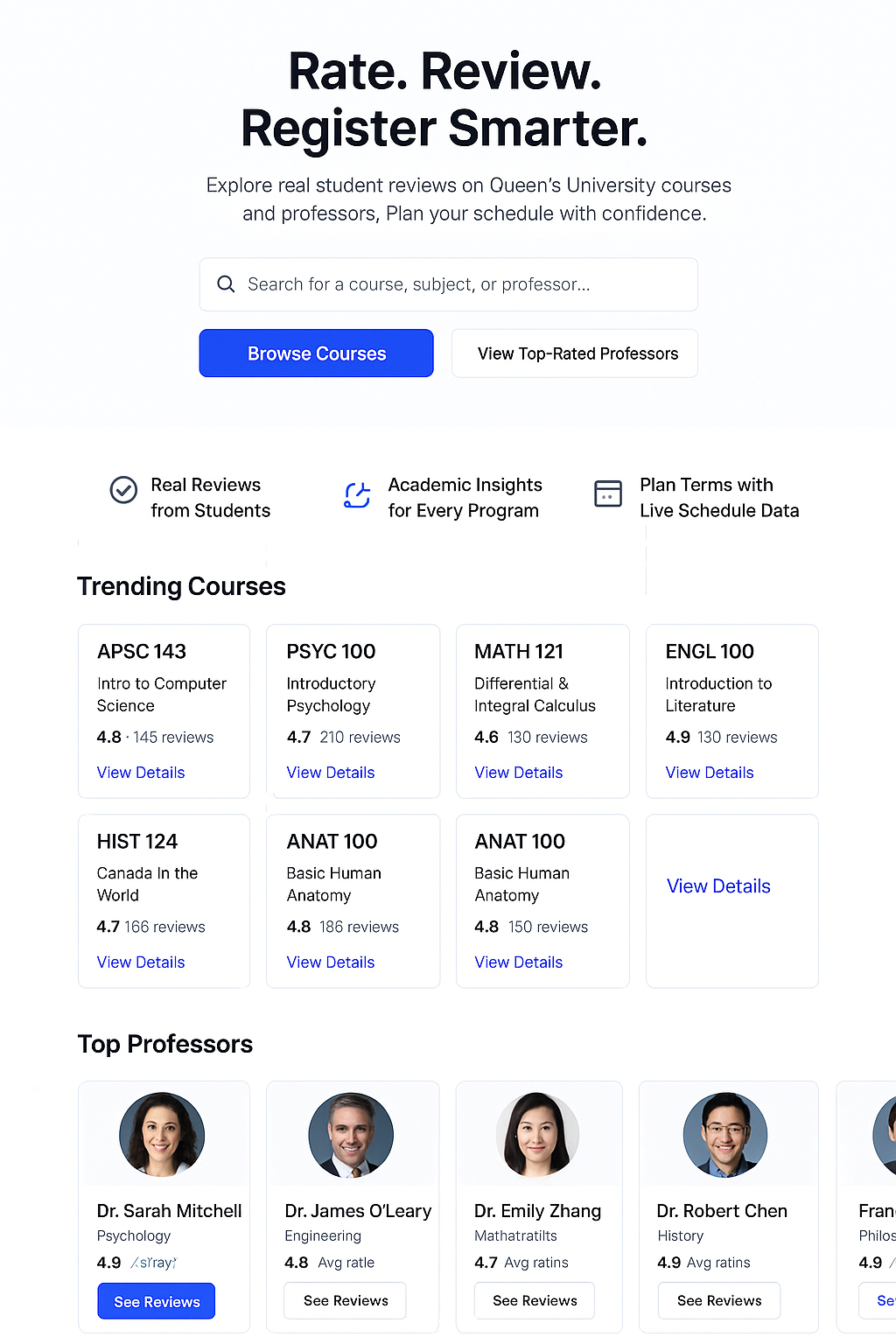896x1344 pixels.
Task: Click the calendar icon beside Plan Terms
Action: point(608,493)
